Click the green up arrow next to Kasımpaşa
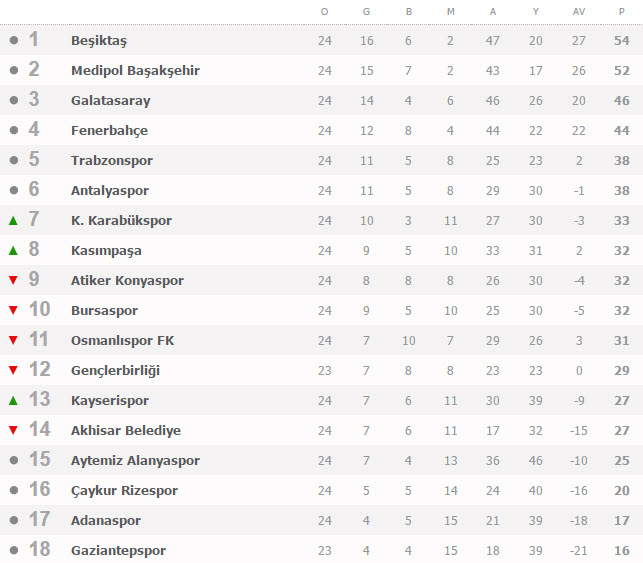The width and height of the screenshot is (643, 563). [x=14, y=251]
